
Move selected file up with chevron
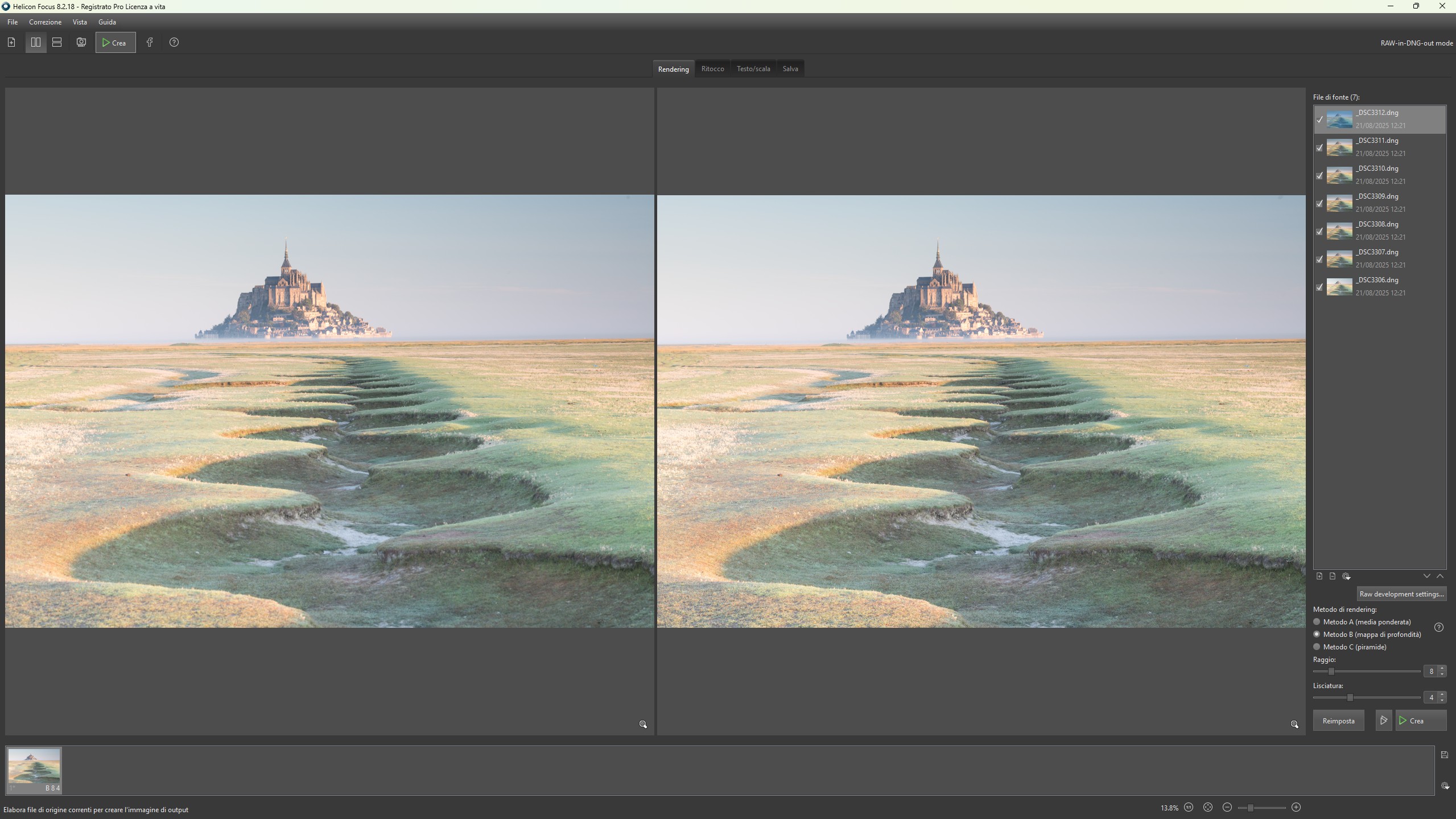pyautogui.click(x=1440, y=577)
